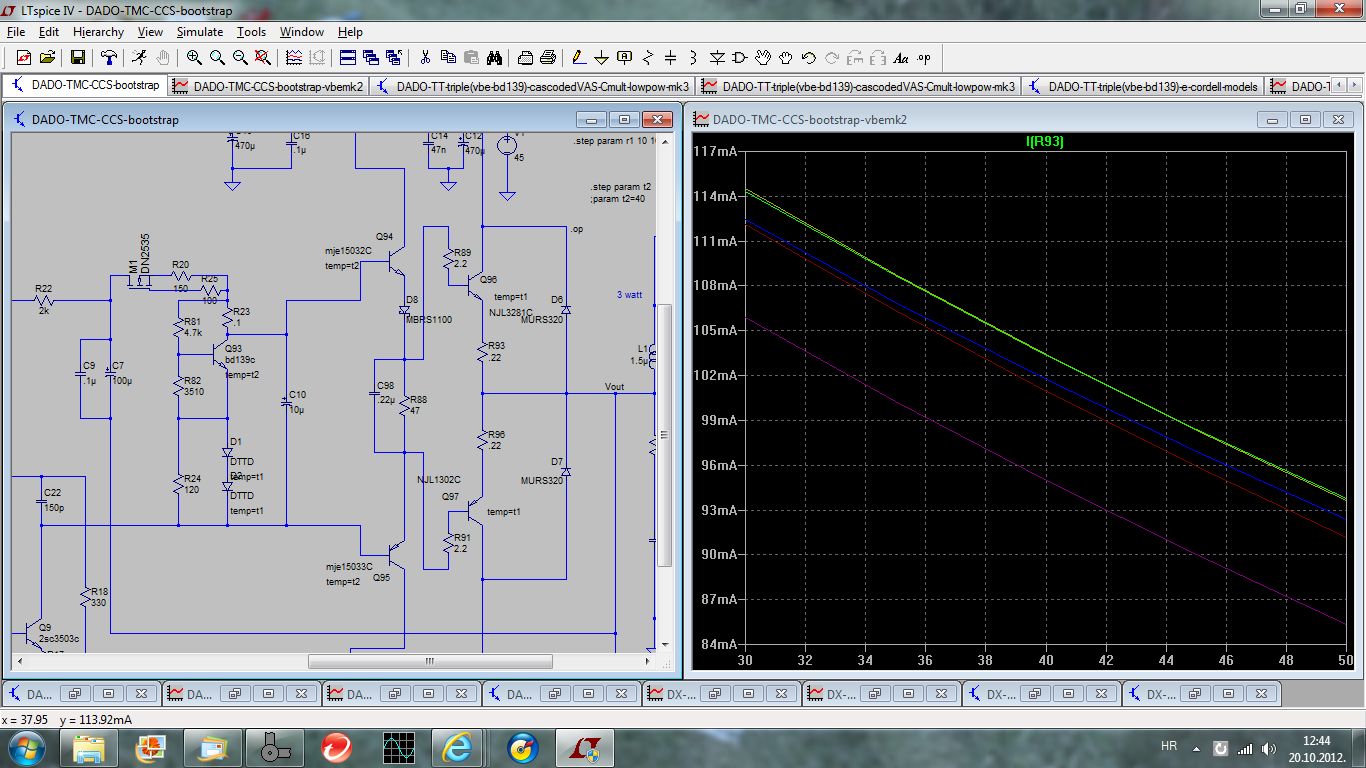Open Control Panel hammer icon
The width and height of the screenshot is (1366, 768).
point(108,58)
